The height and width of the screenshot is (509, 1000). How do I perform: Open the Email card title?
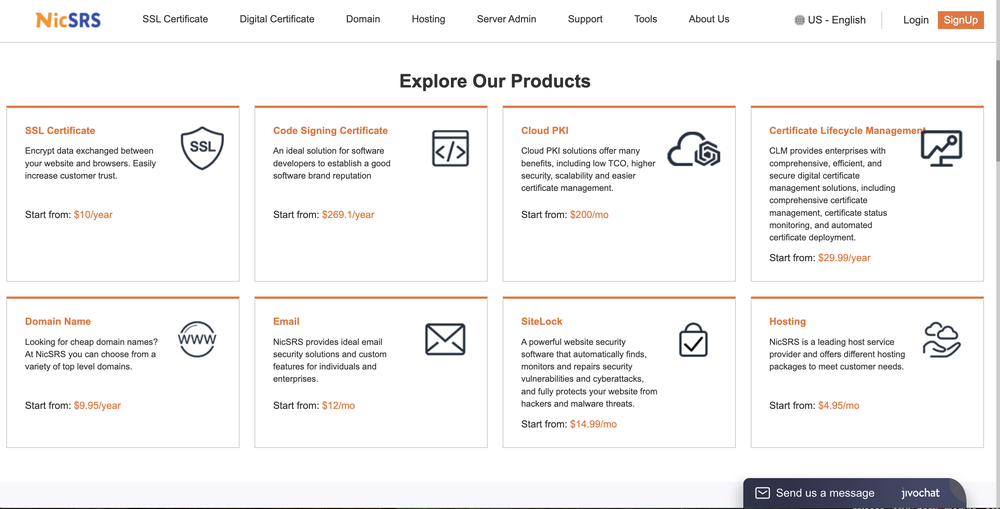[286, 321]
